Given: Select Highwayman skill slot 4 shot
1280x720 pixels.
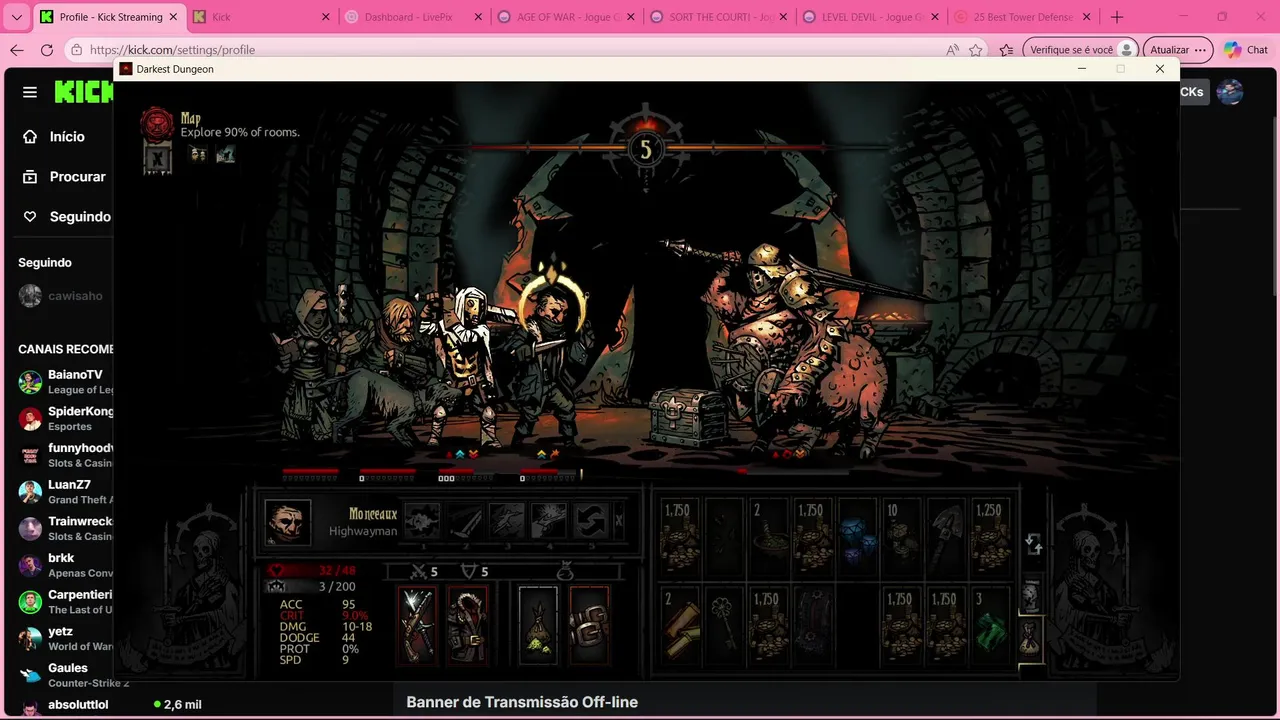Looking at the screenshot, I should [x=549, y=521].
